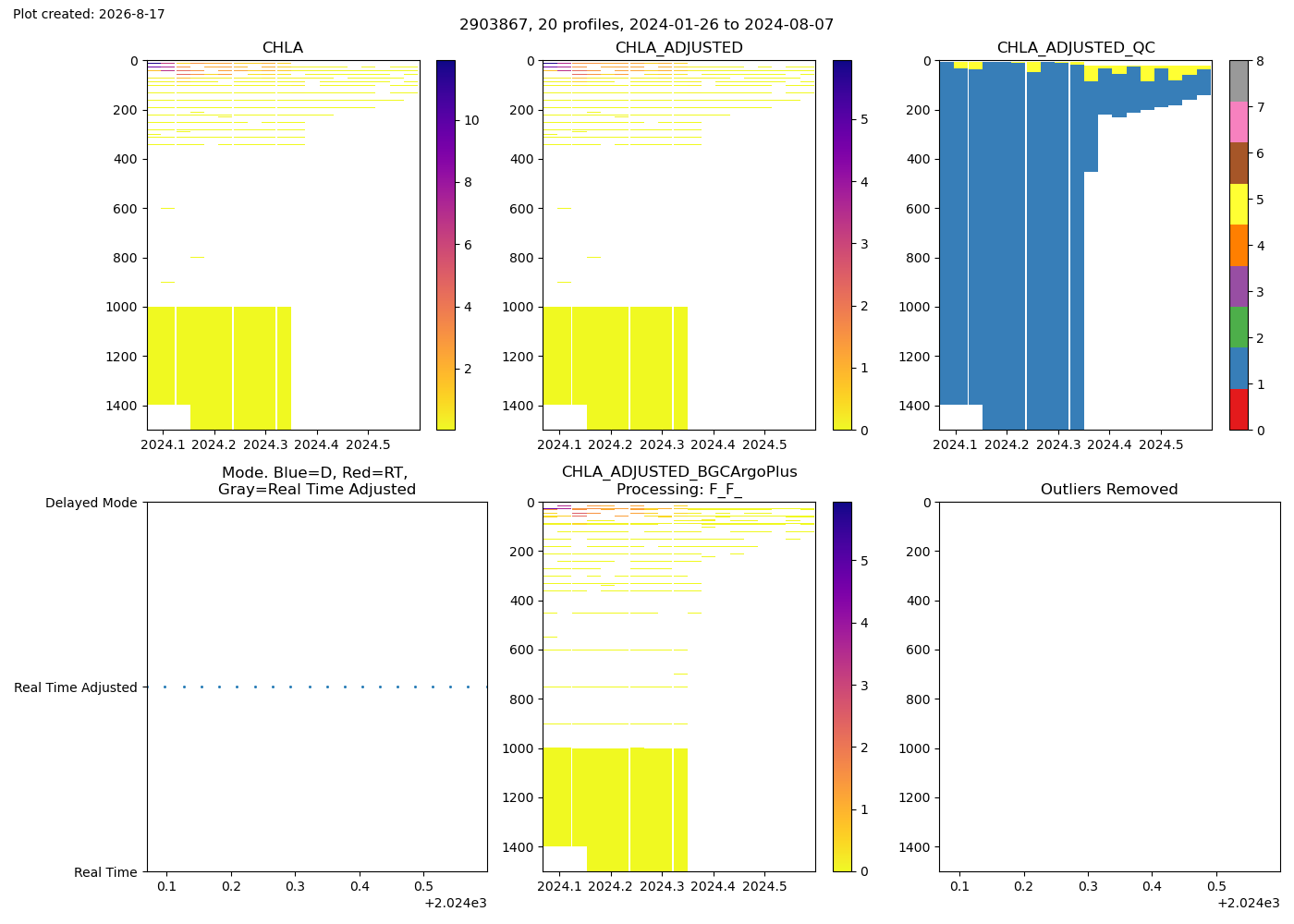The height and width of the screenshot is (924, 1294).
Task: Click the 'Outliers Removed' subplot title
Action: (x=1109, y=490)
